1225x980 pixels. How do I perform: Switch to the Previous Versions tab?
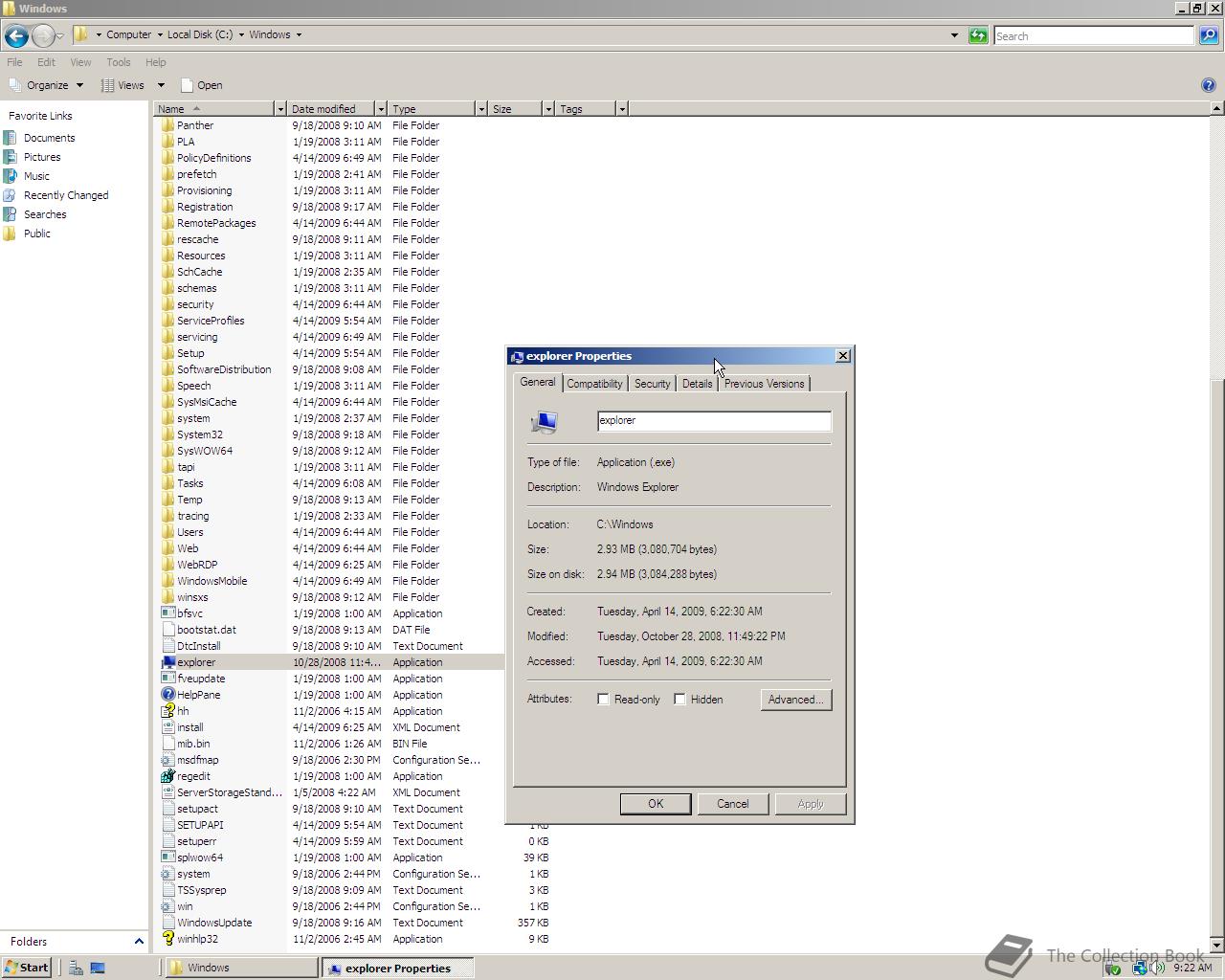pyautogui.click(x=764, y=384)
